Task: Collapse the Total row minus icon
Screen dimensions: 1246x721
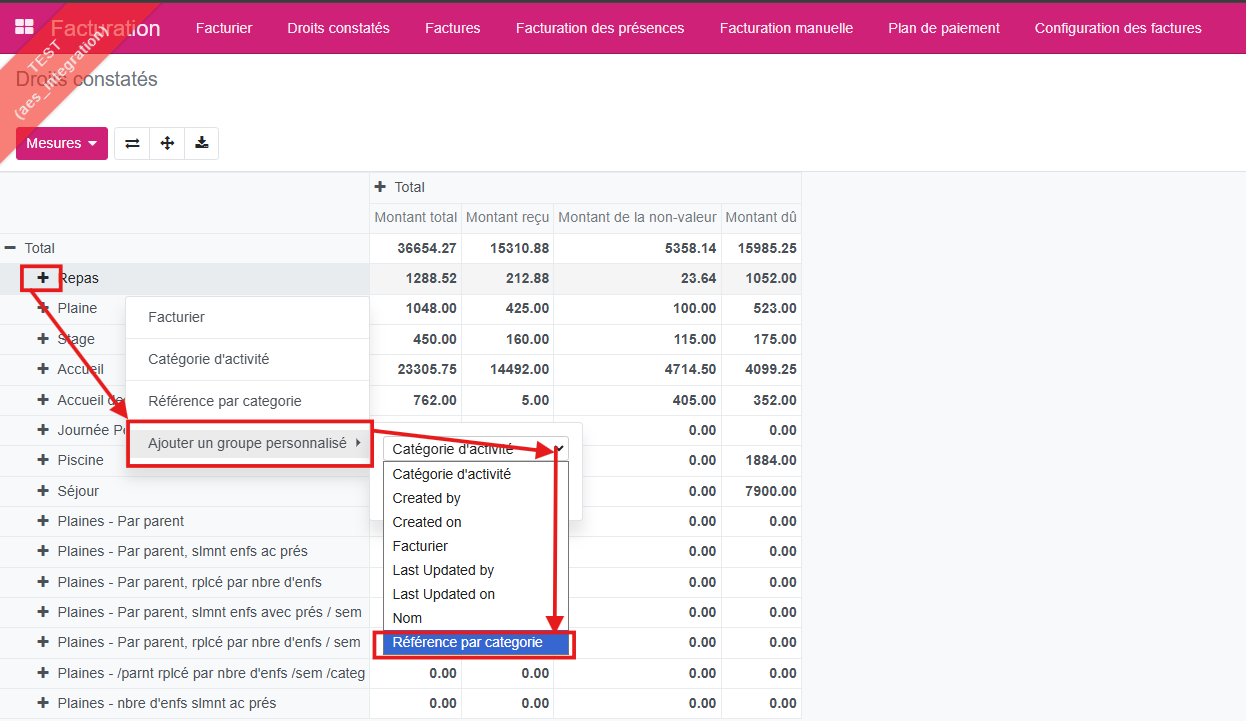Action: point(11,248)
